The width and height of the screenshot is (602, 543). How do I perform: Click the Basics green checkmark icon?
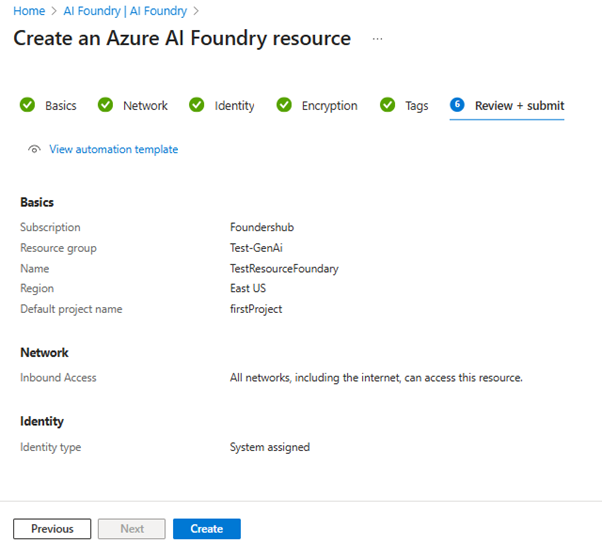pyautogui.click(x=27, y=105)
